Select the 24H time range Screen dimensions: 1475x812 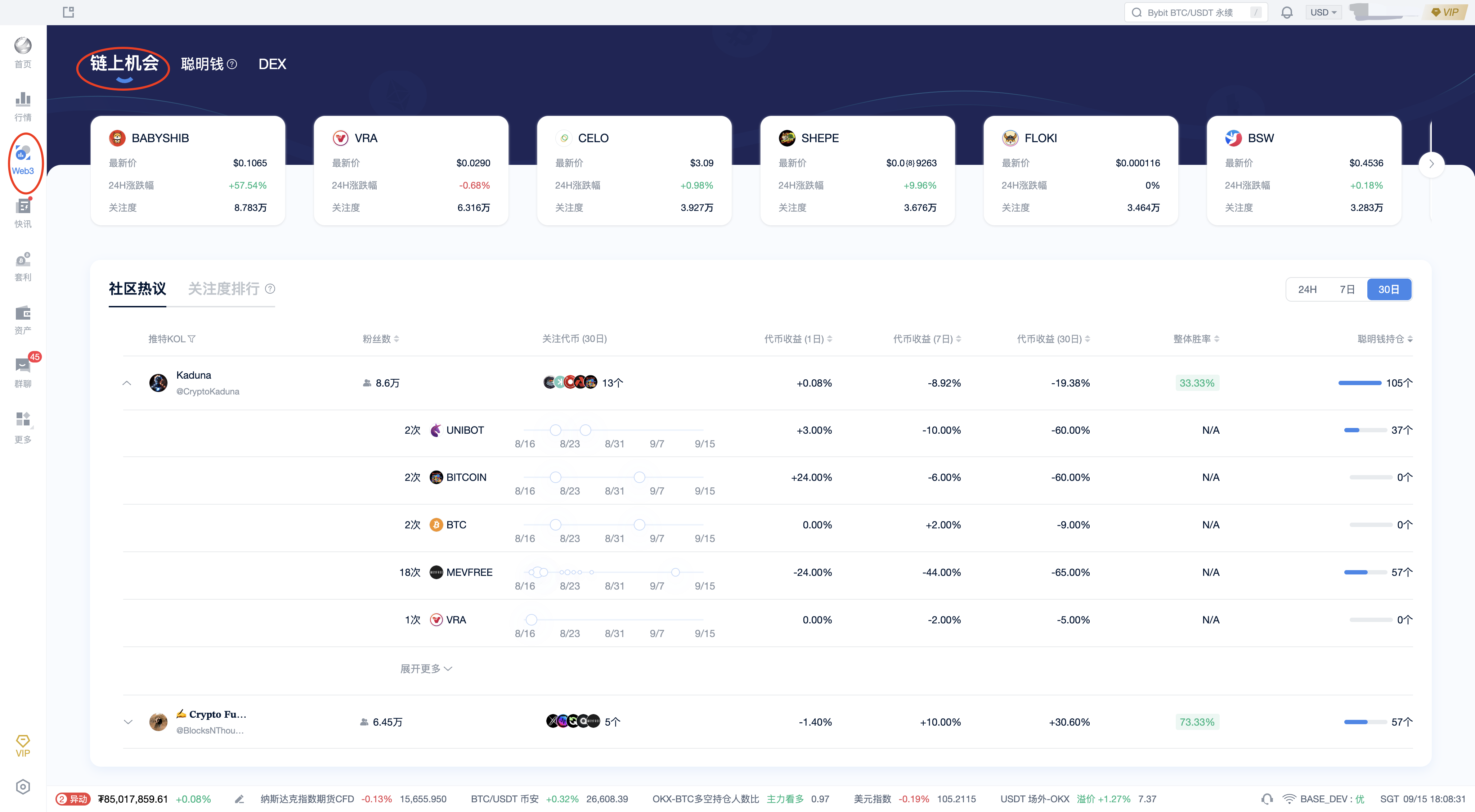tap(1307, 289)
